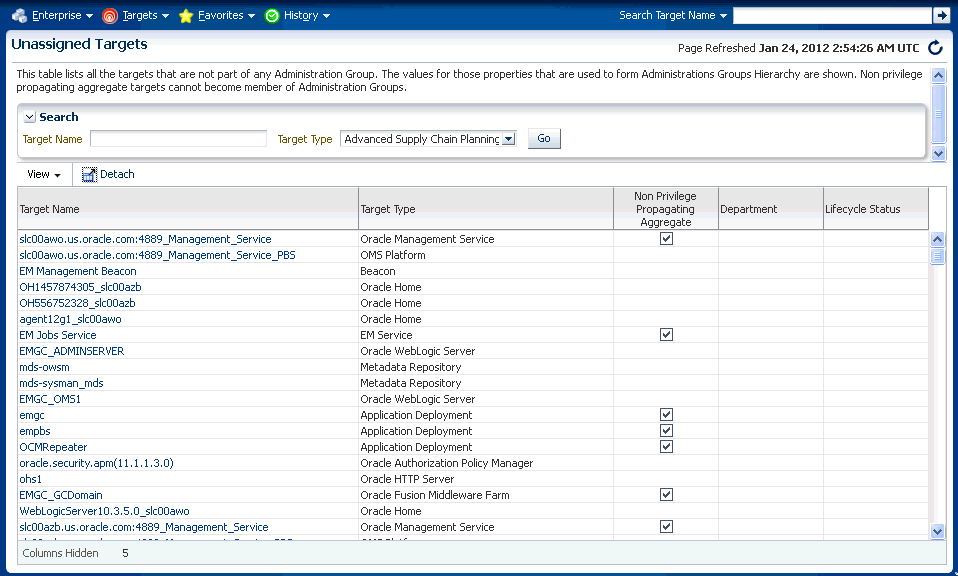Open OH556752328_slc00azb link
Viewport: 958px width, 576px height.
point(77,303)
